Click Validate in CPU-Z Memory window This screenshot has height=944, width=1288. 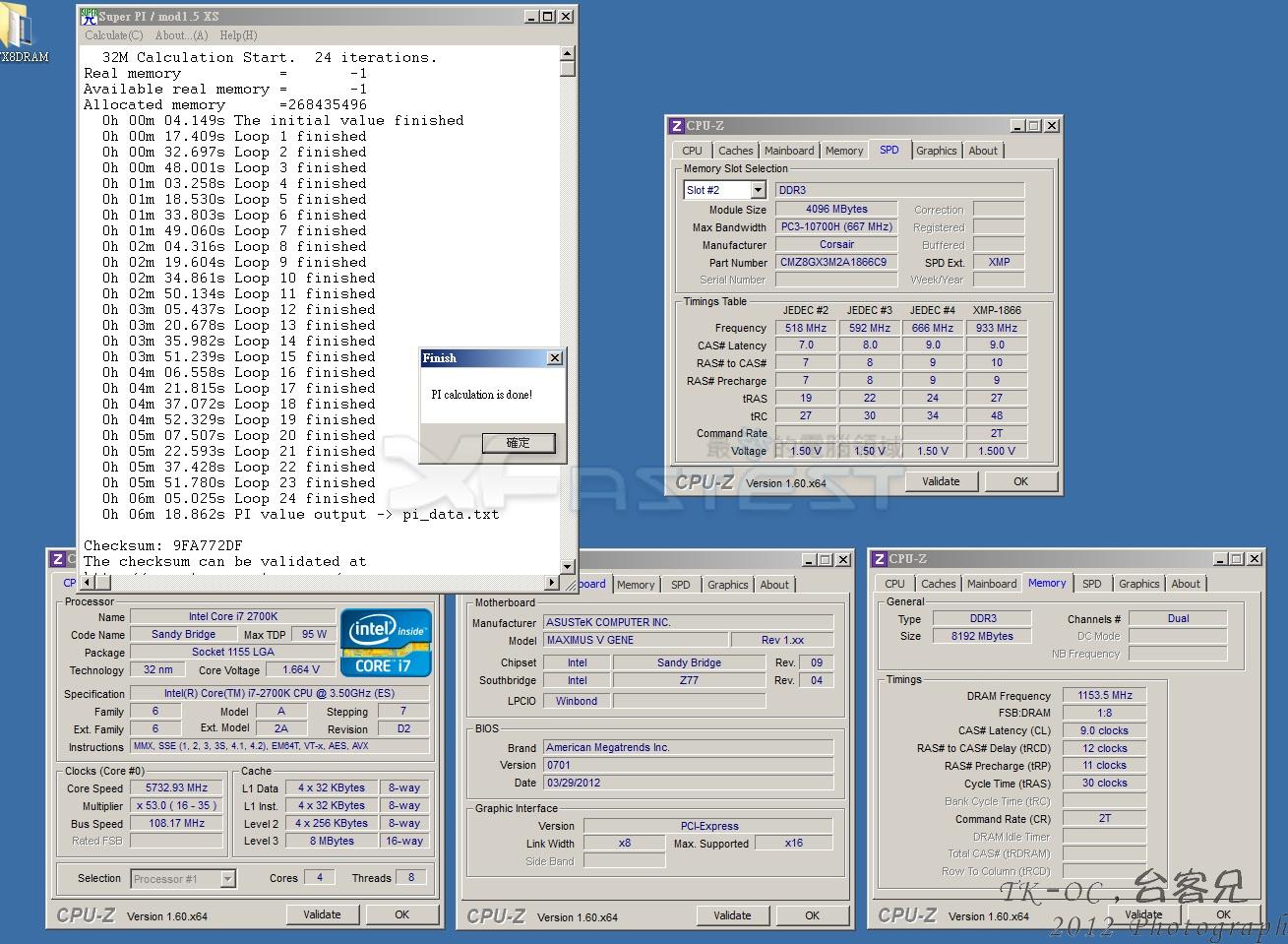click(x=1143, y=915)
